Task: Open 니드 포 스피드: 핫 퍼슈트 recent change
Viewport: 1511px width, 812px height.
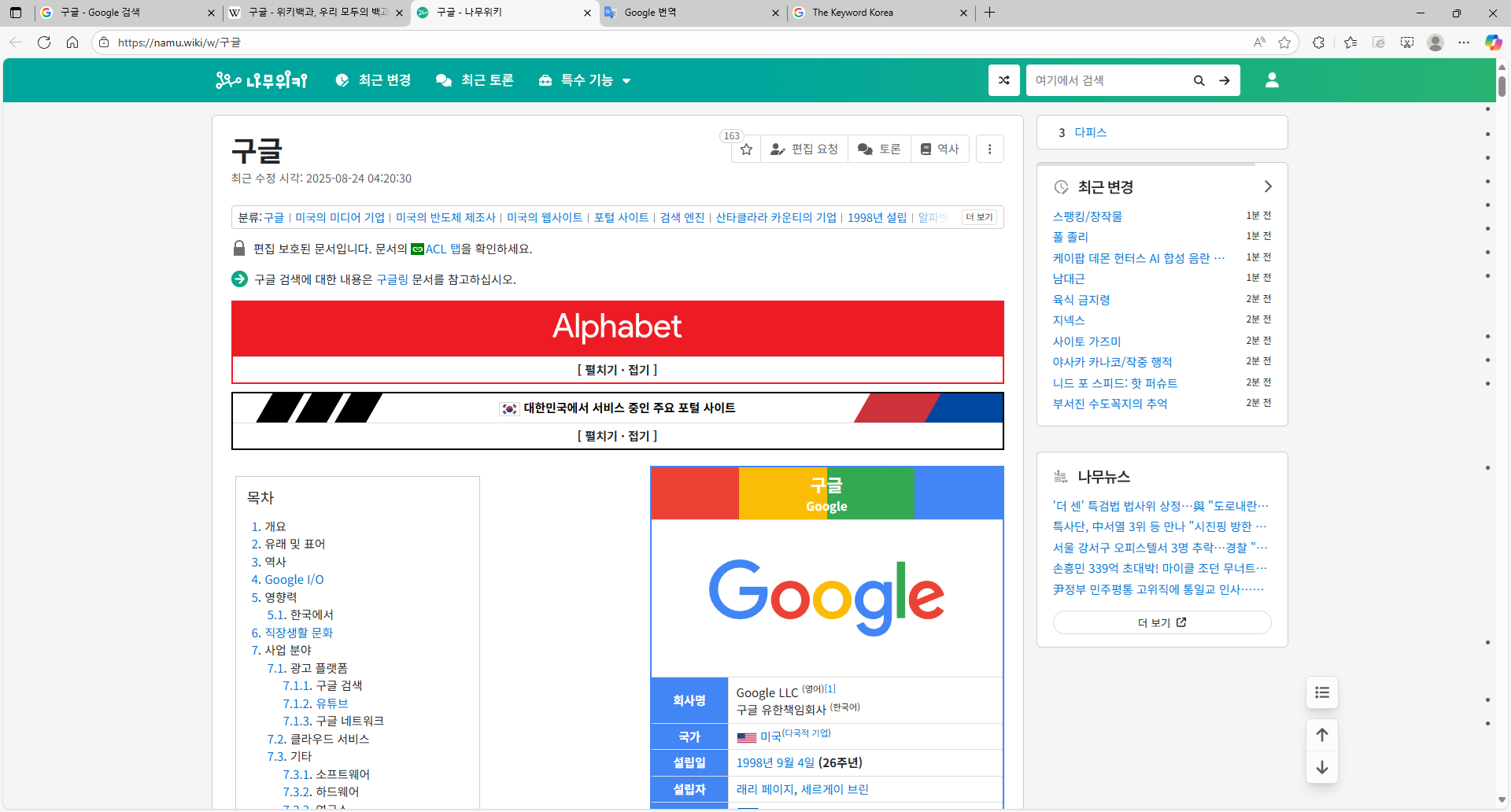Action: tap(1115, 383)
